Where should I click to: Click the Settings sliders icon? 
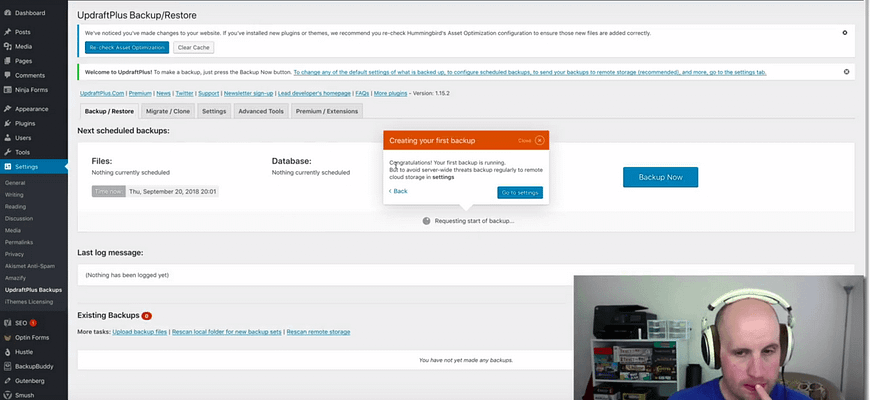click(x=7, y=166)
